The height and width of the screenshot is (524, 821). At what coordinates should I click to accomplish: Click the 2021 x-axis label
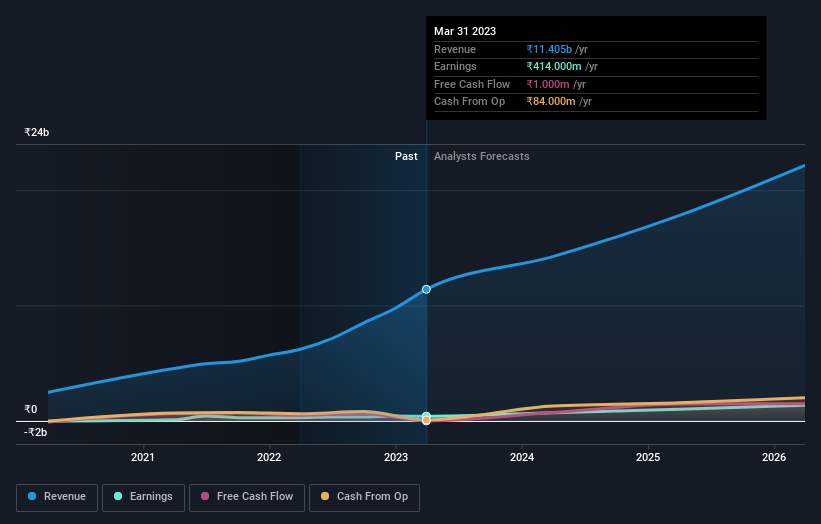[x=142, y=458]
